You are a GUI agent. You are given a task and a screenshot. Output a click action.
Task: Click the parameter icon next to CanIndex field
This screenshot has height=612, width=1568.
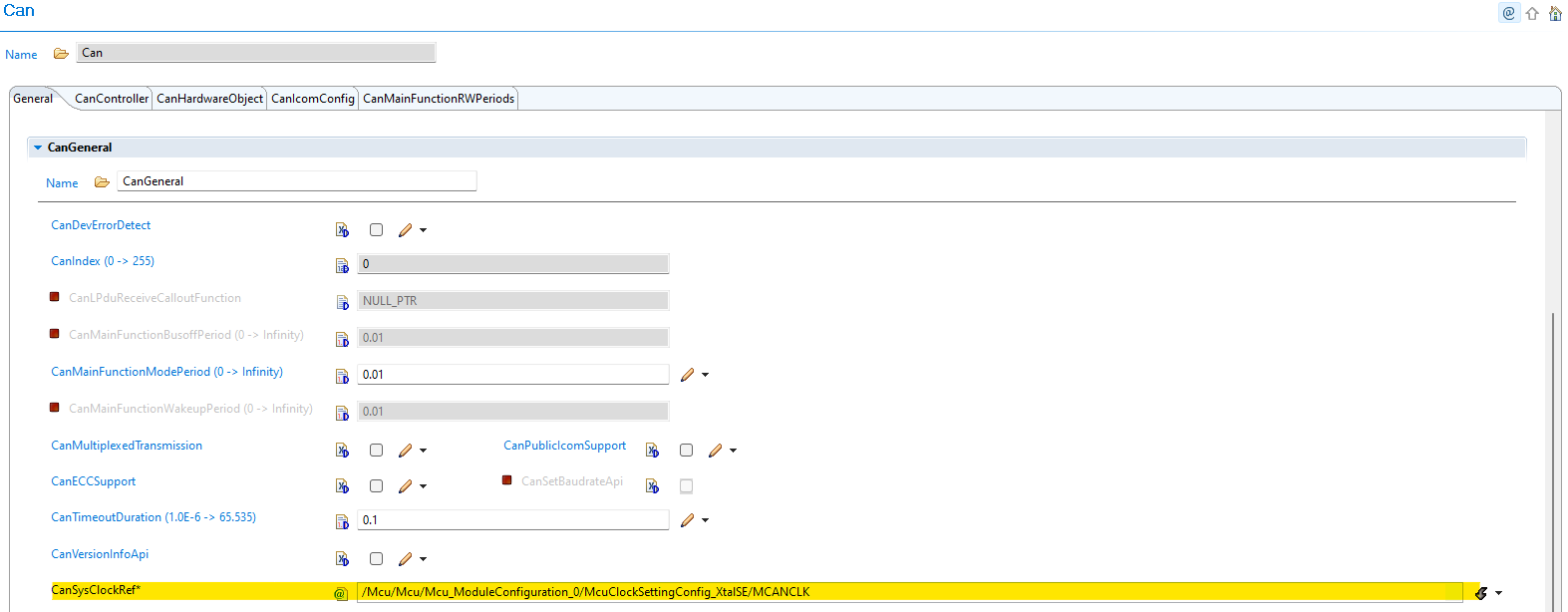coord(342,265)
